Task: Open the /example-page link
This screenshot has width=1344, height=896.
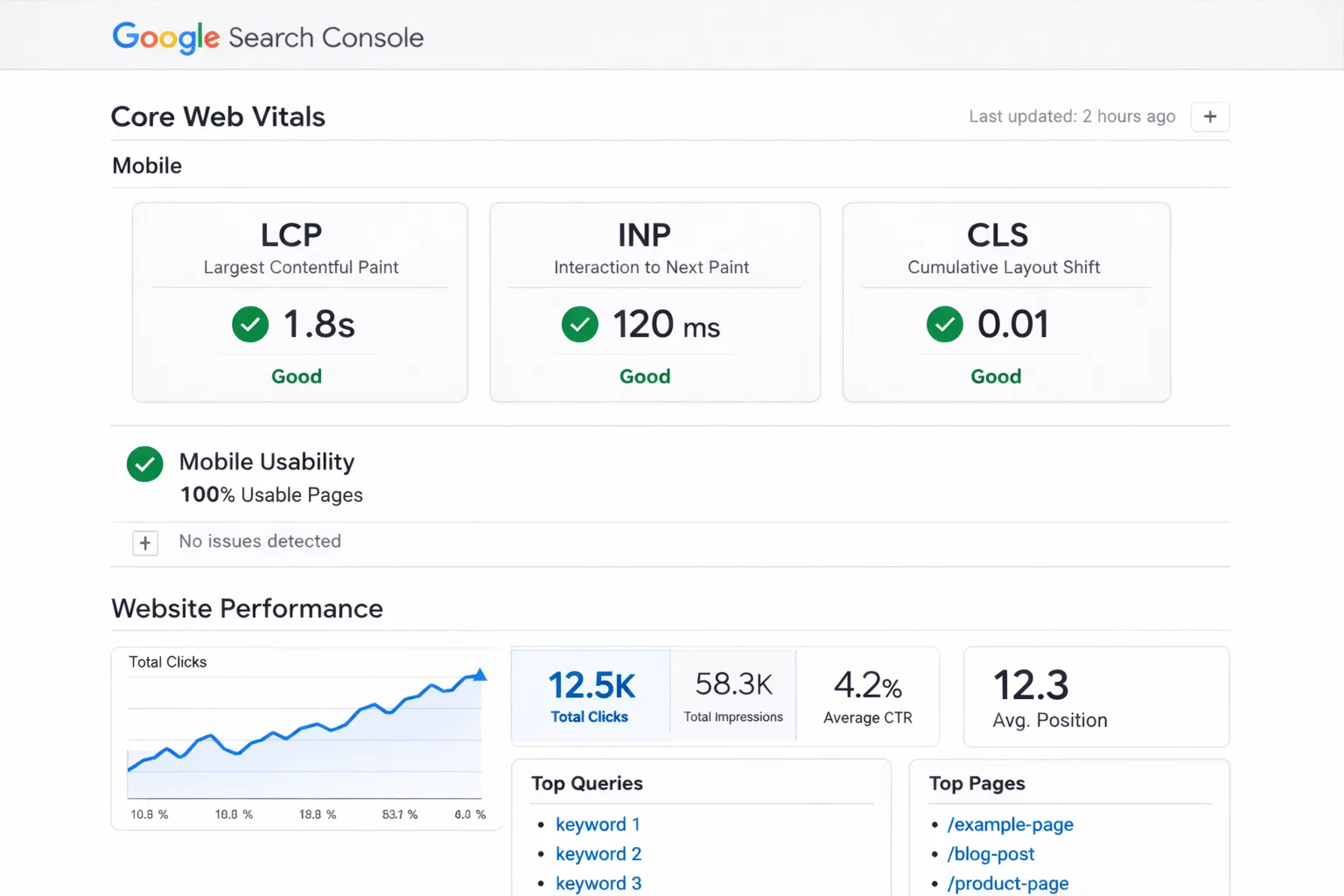Action: click(1010, 824)
